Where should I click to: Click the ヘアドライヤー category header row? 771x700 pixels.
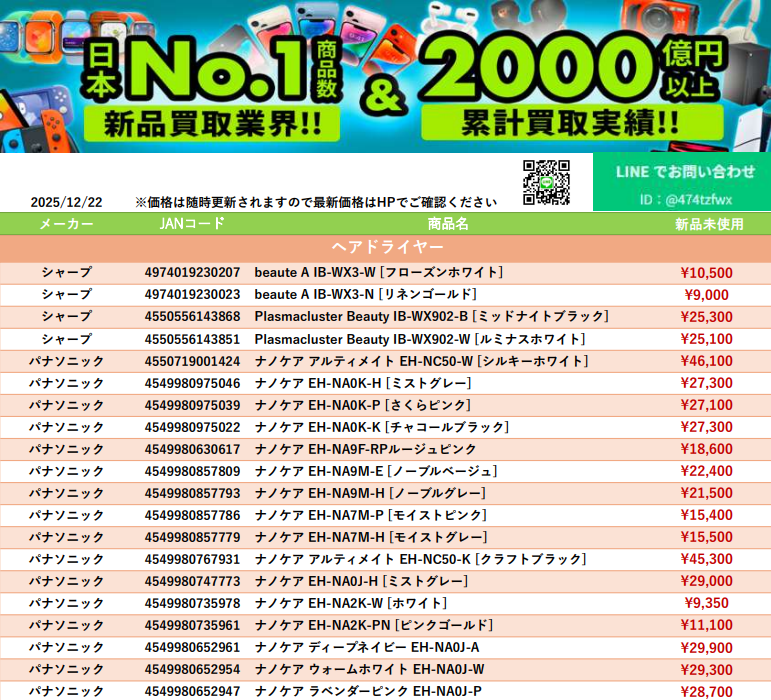pyautogui.click(x=386, y=248)
